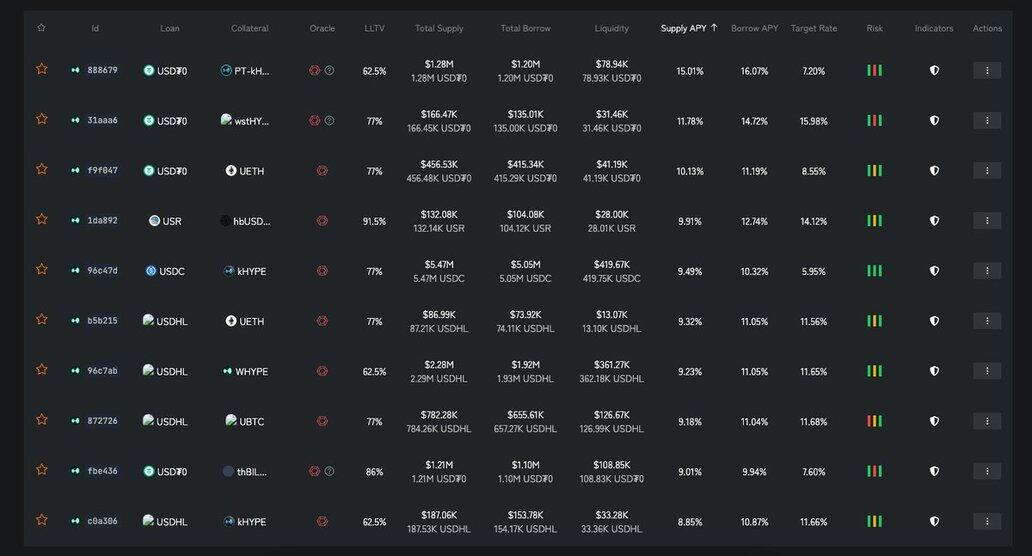Viewport: 1032px width, 556px height.
Task: Click the shield indicator in 872726 row
Action: pyautogui.click(x=934, y=421)
